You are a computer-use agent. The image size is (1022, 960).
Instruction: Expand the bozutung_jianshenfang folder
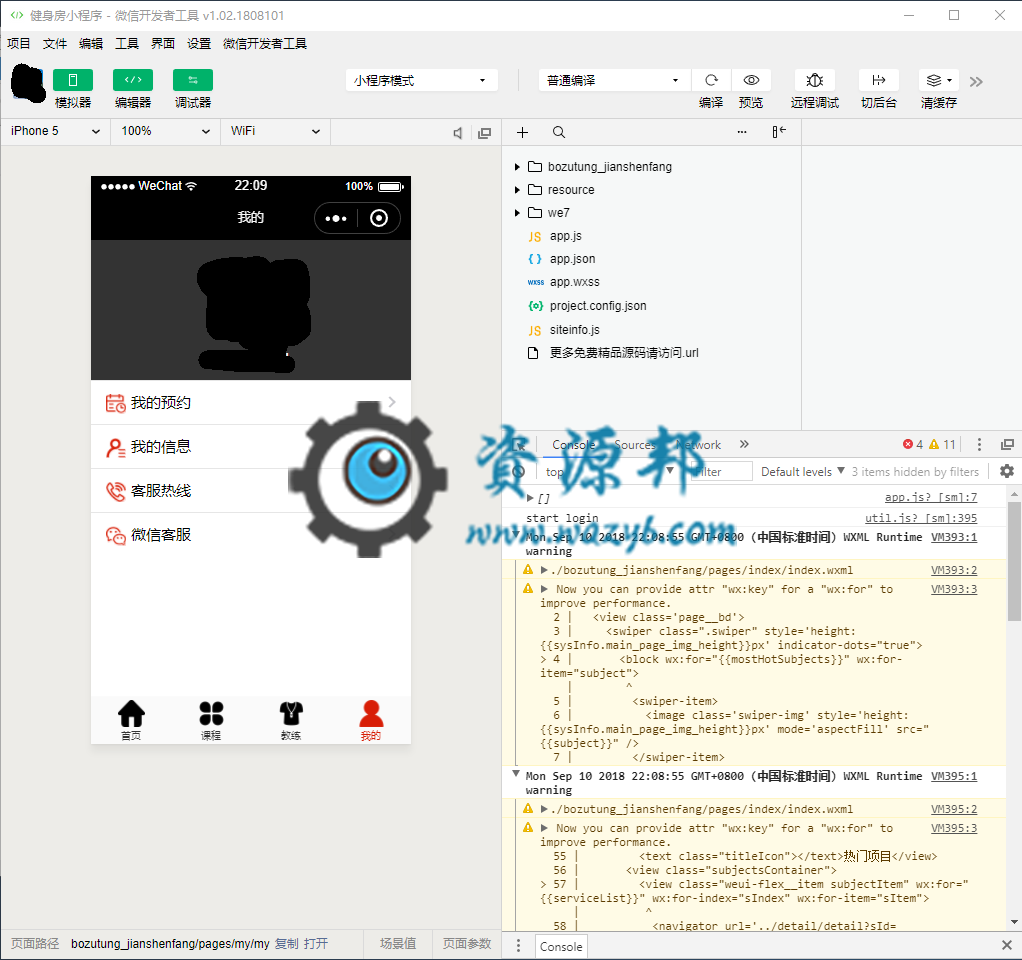517,167
